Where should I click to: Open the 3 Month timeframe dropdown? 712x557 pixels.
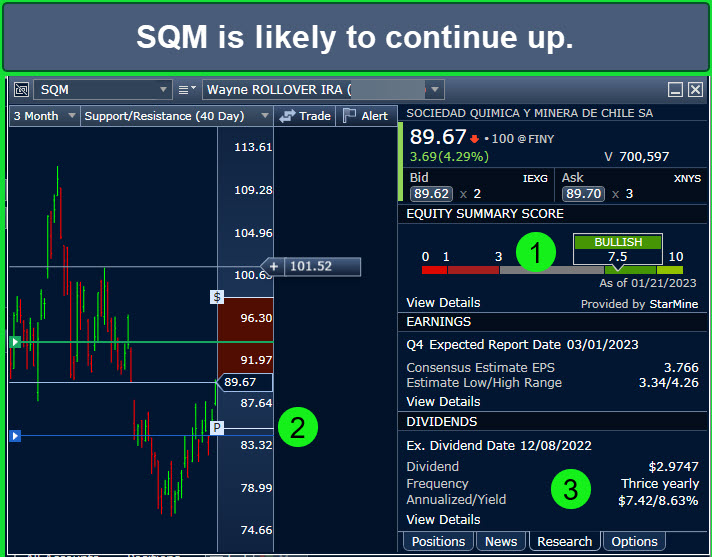click(70, 116)
